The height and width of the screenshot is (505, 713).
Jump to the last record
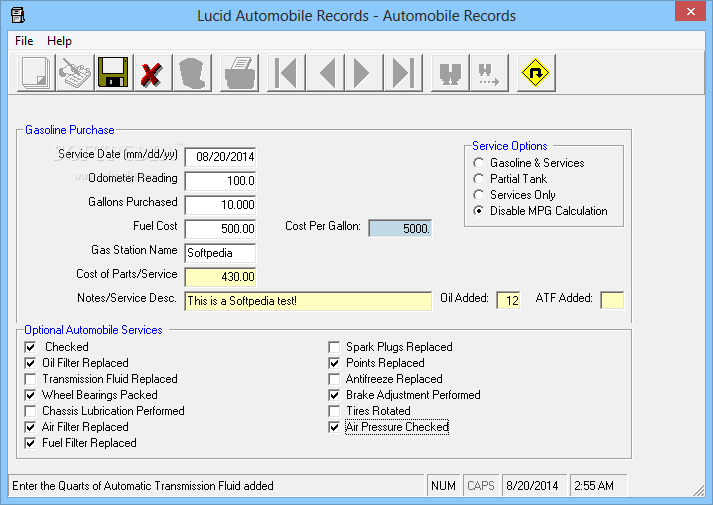point(403,73)
